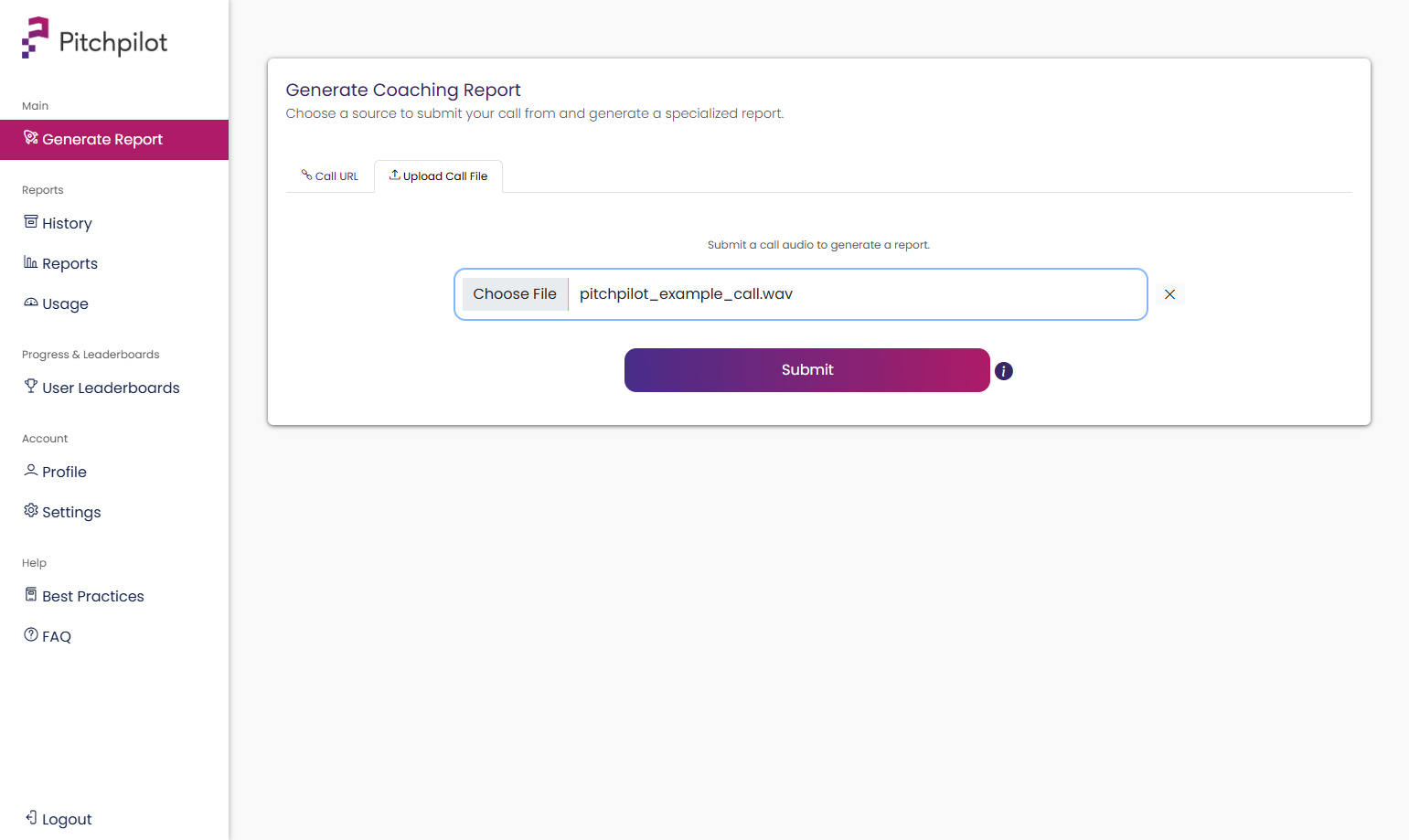
Task: Click the upload icon on Upload Call File tab
Action: [x=395, y=175]
